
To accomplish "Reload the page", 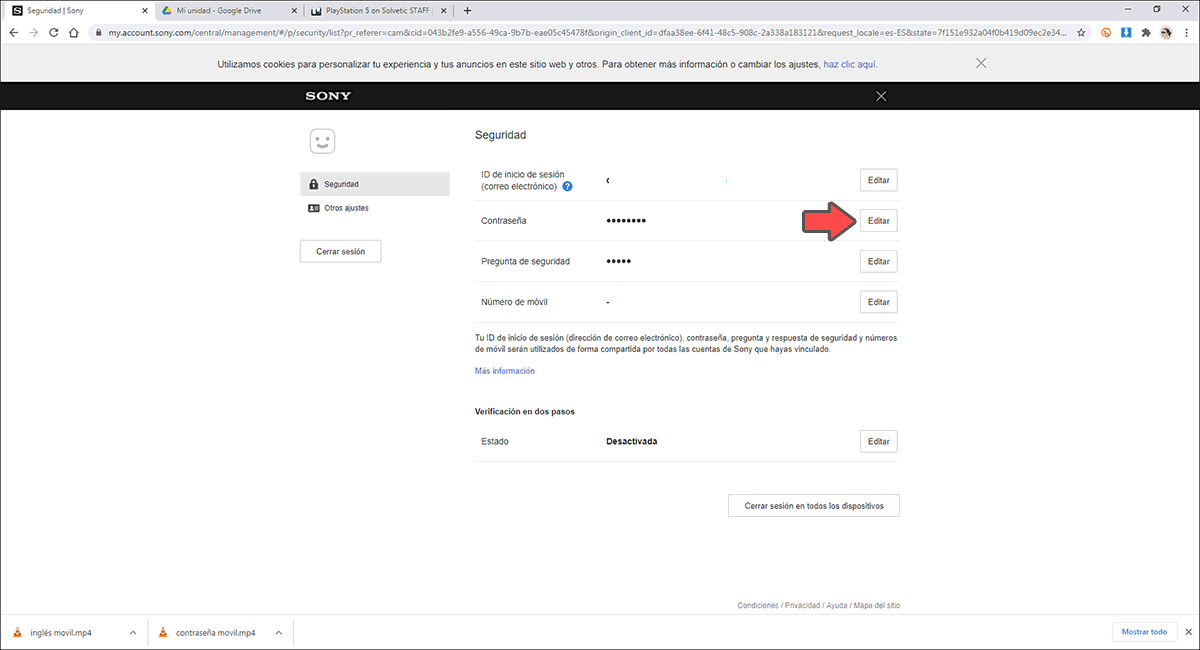I will tap(53, 32).
